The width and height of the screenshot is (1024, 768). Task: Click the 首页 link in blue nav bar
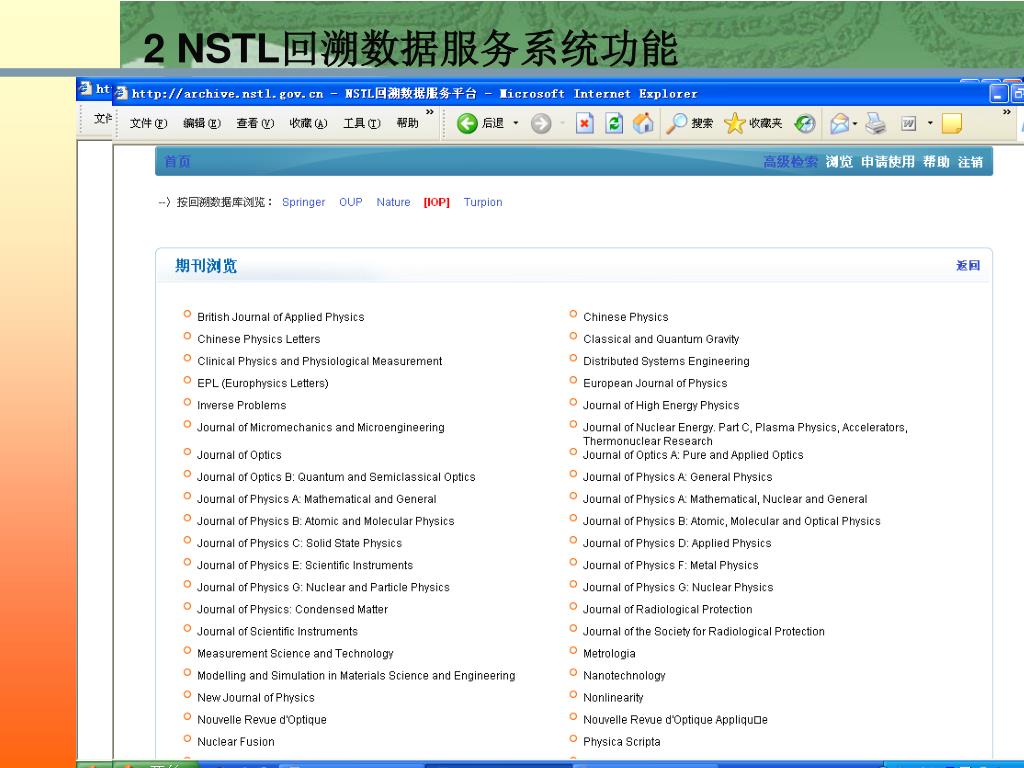[x=177, y=161]
